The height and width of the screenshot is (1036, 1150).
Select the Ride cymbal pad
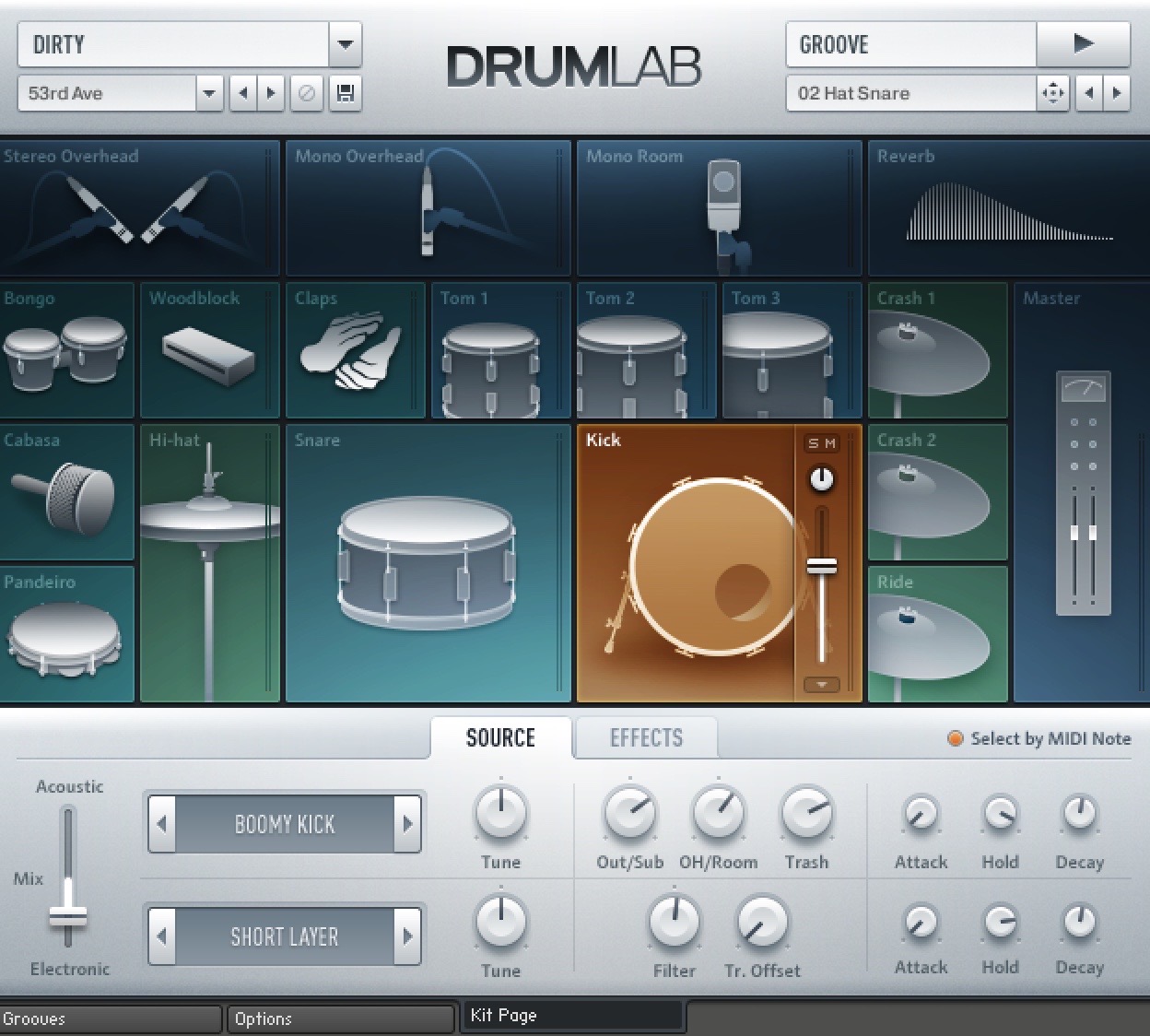tap(937, 634)
